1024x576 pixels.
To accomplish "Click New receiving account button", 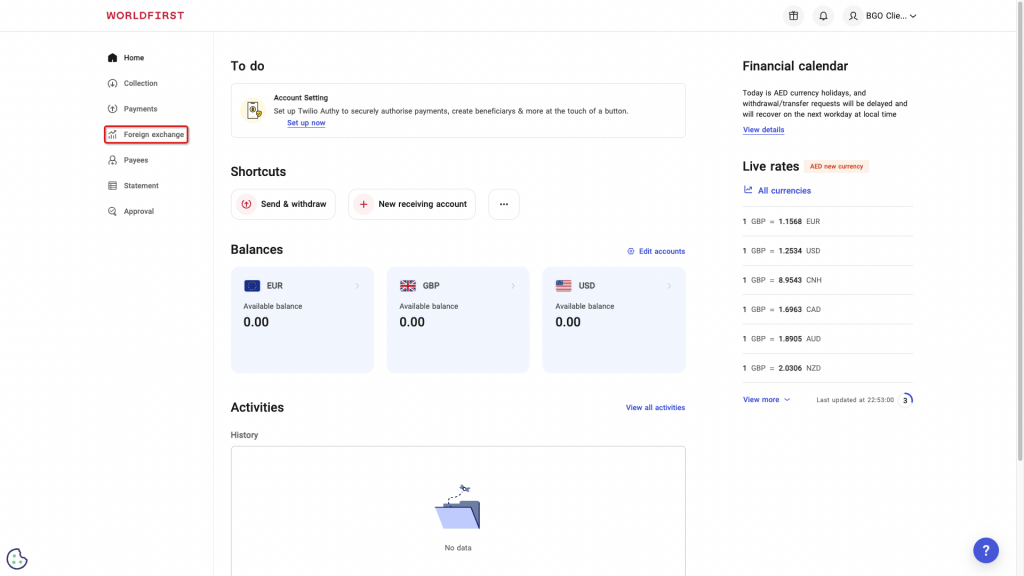I will (412, 204).
